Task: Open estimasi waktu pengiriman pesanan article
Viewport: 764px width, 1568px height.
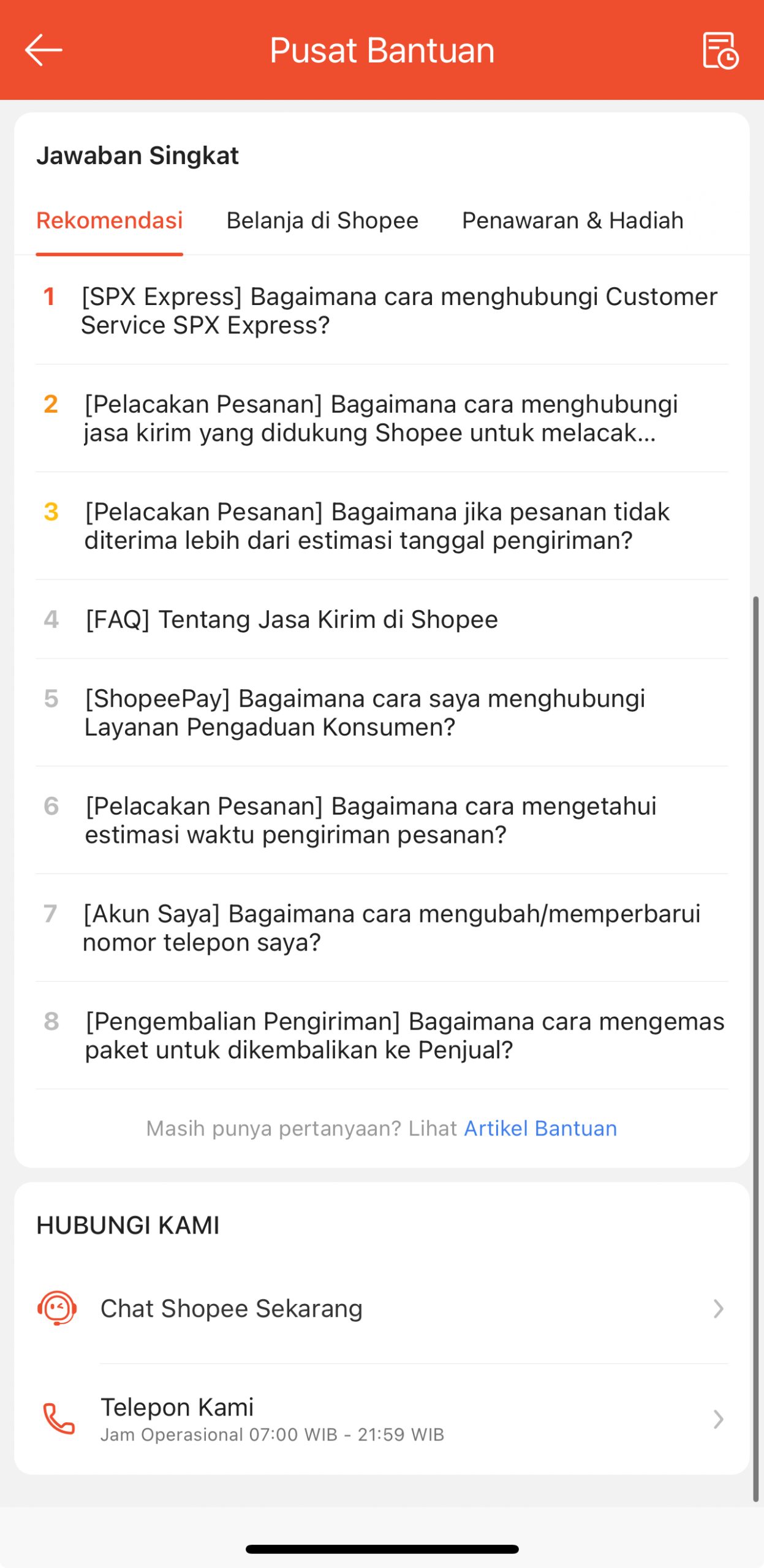Action: [x=371, y=820]
